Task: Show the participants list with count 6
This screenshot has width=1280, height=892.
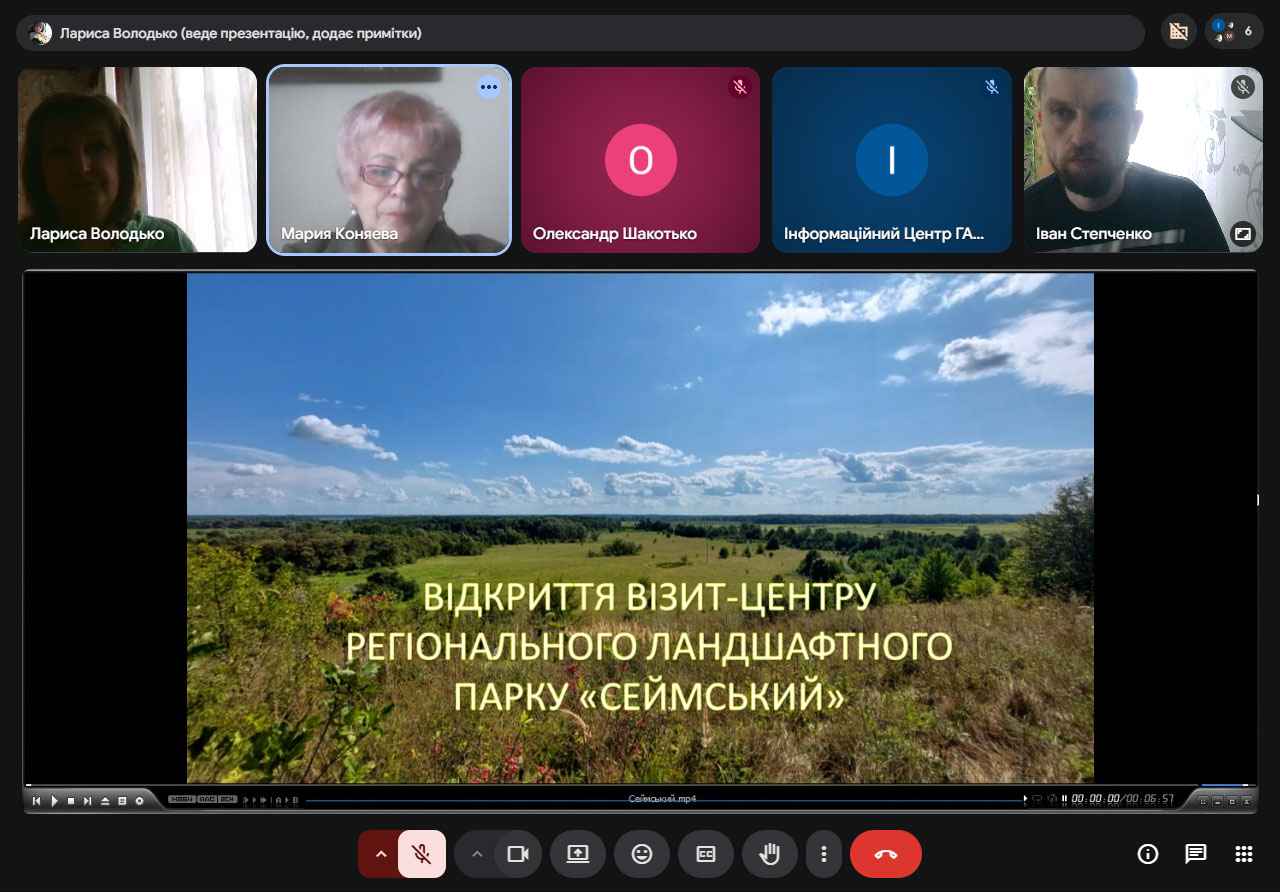Action: tap(1235, 32)
